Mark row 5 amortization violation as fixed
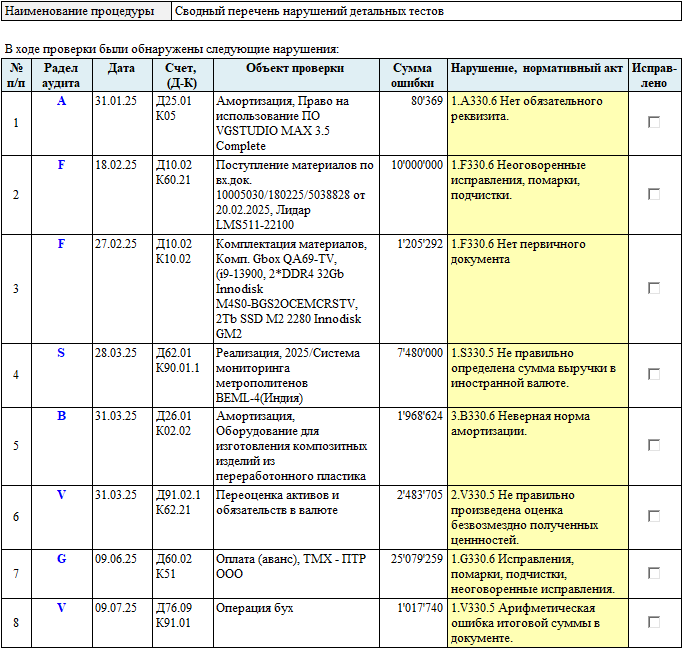This screenshot has width=682, height=648. (654, 445)
